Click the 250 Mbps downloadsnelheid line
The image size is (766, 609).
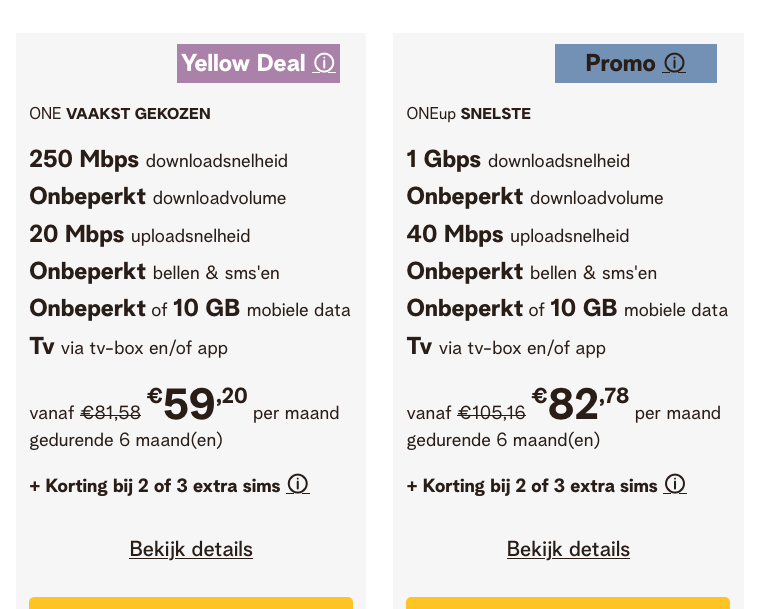(x=158, y=160)
